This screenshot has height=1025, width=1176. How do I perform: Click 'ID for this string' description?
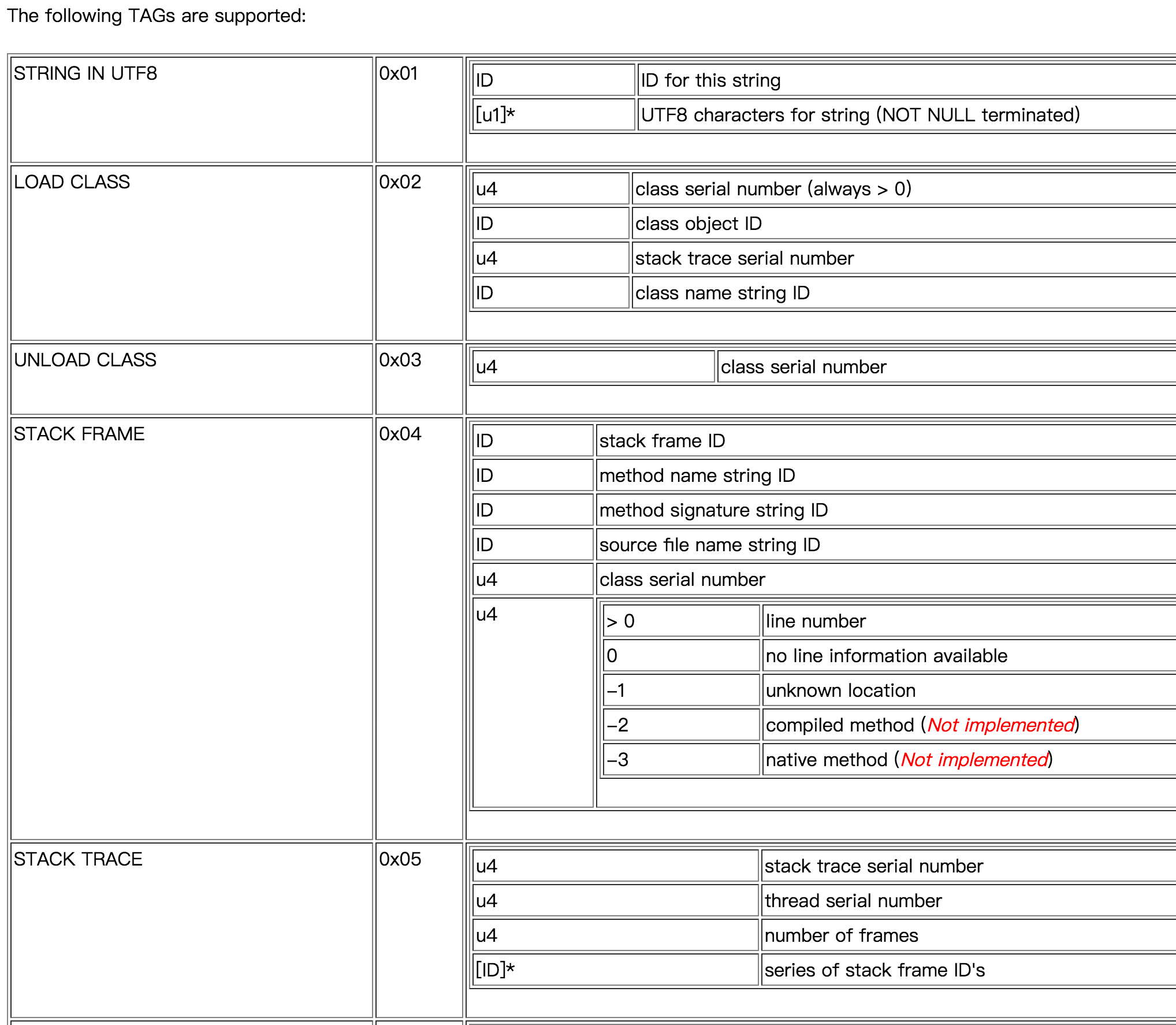(710, 80)
